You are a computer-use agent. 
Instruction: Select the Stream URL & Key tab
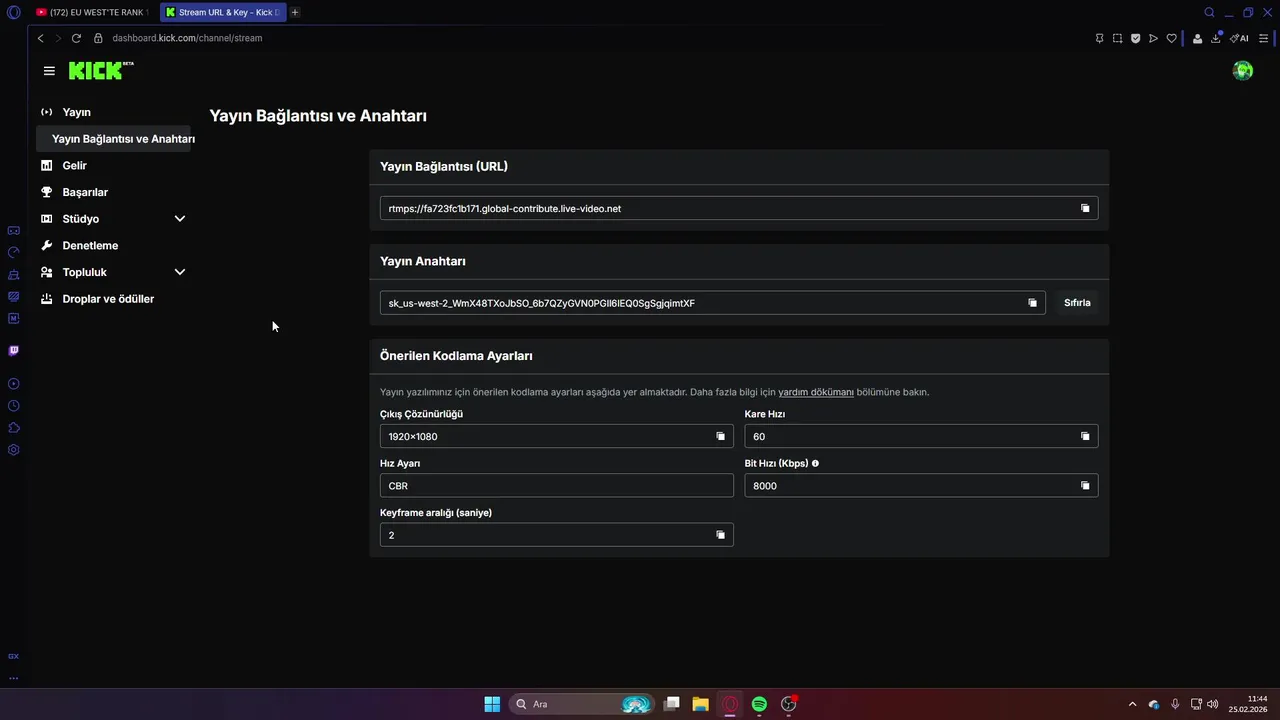222,12
